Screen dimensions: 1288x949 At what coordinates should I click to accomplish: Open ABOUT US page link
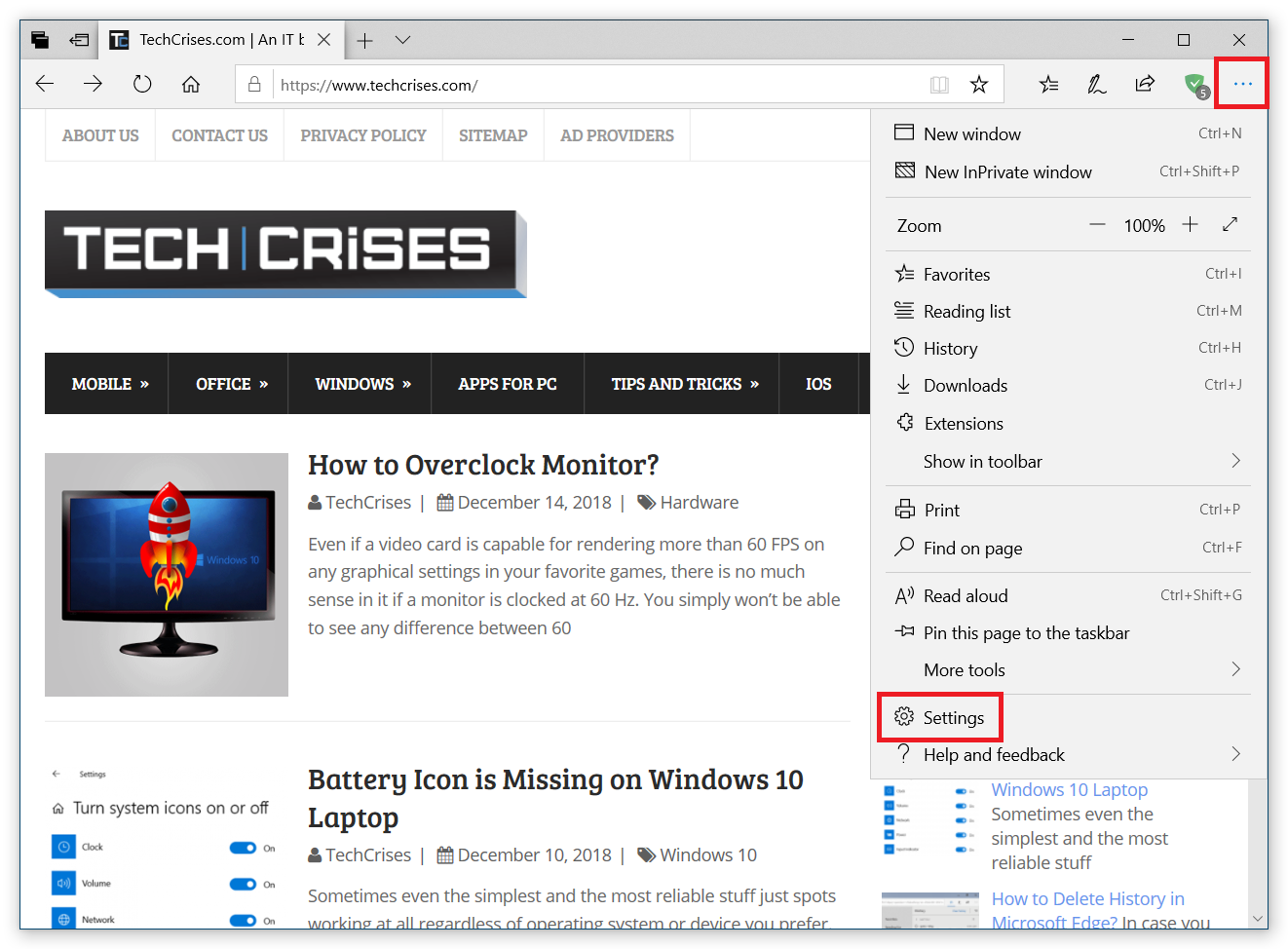(x=100, y=135)
